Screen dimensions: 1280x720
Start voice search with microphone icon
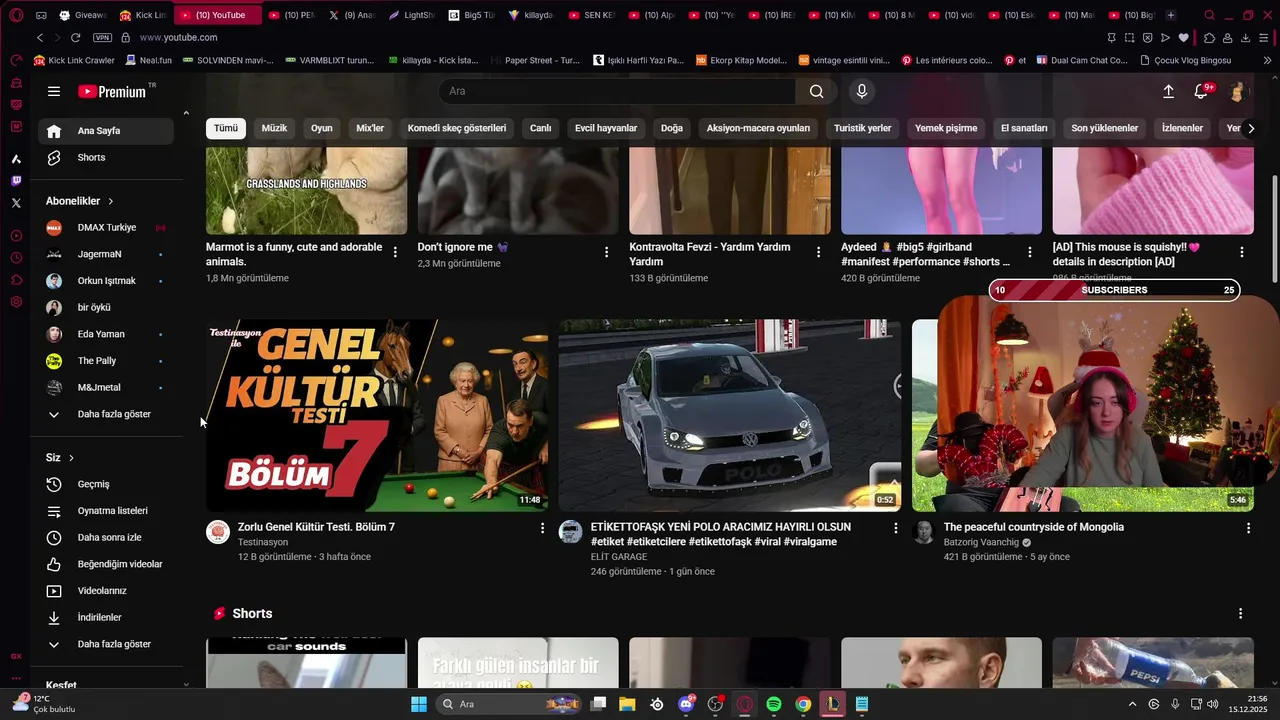[862, 91]
